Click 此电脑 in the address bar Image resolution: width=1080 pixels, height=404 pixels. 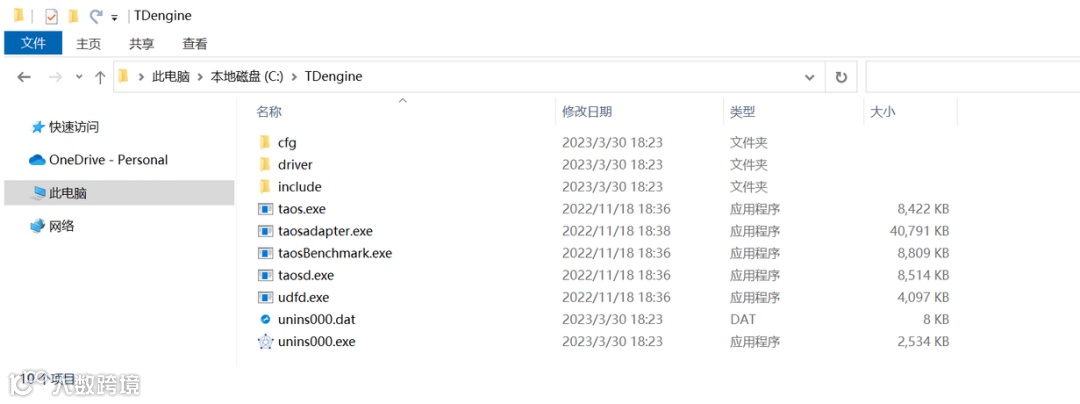(x=171, y=77)
